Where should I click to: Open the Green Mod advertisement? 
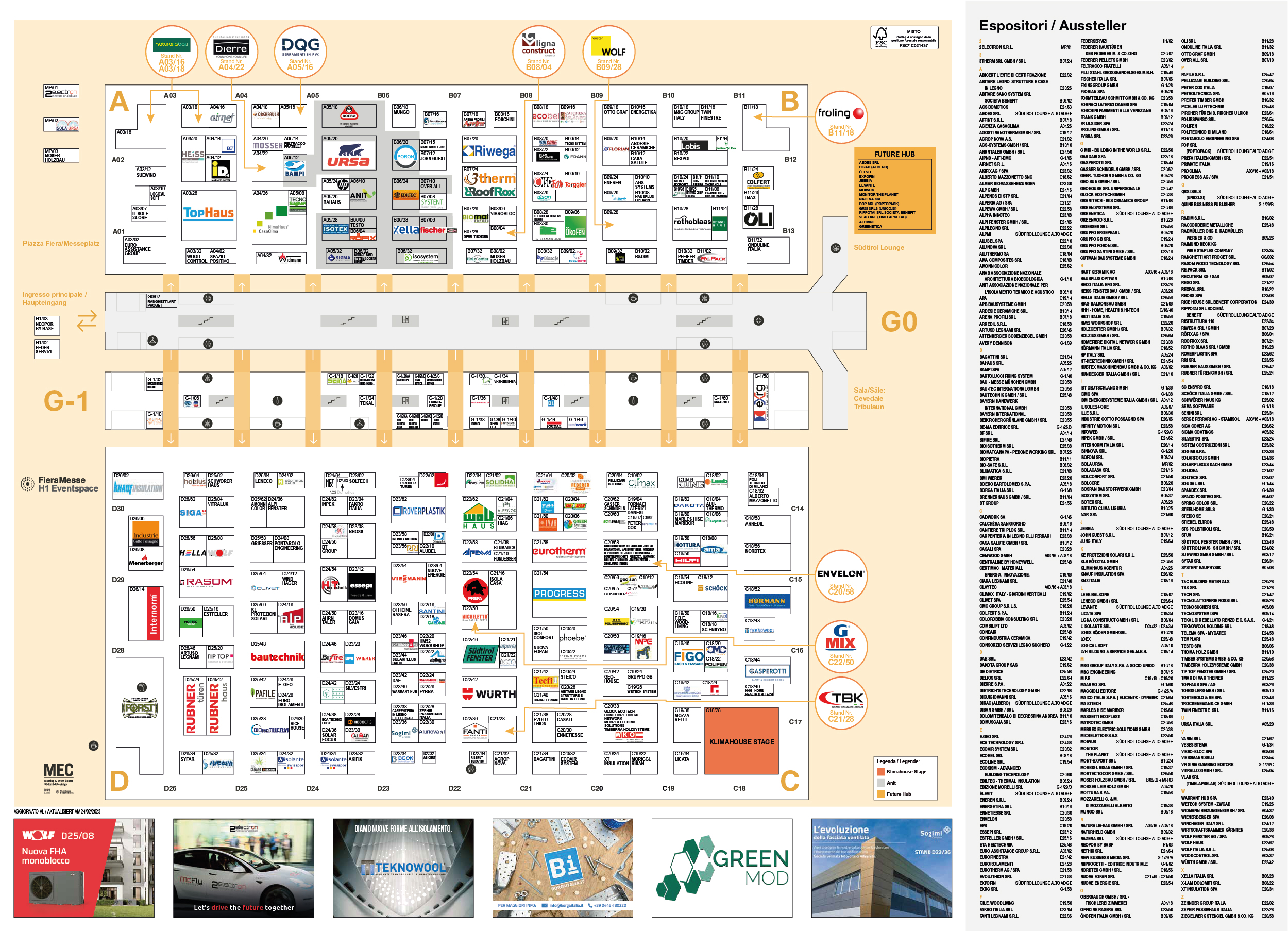pos(722,868)
